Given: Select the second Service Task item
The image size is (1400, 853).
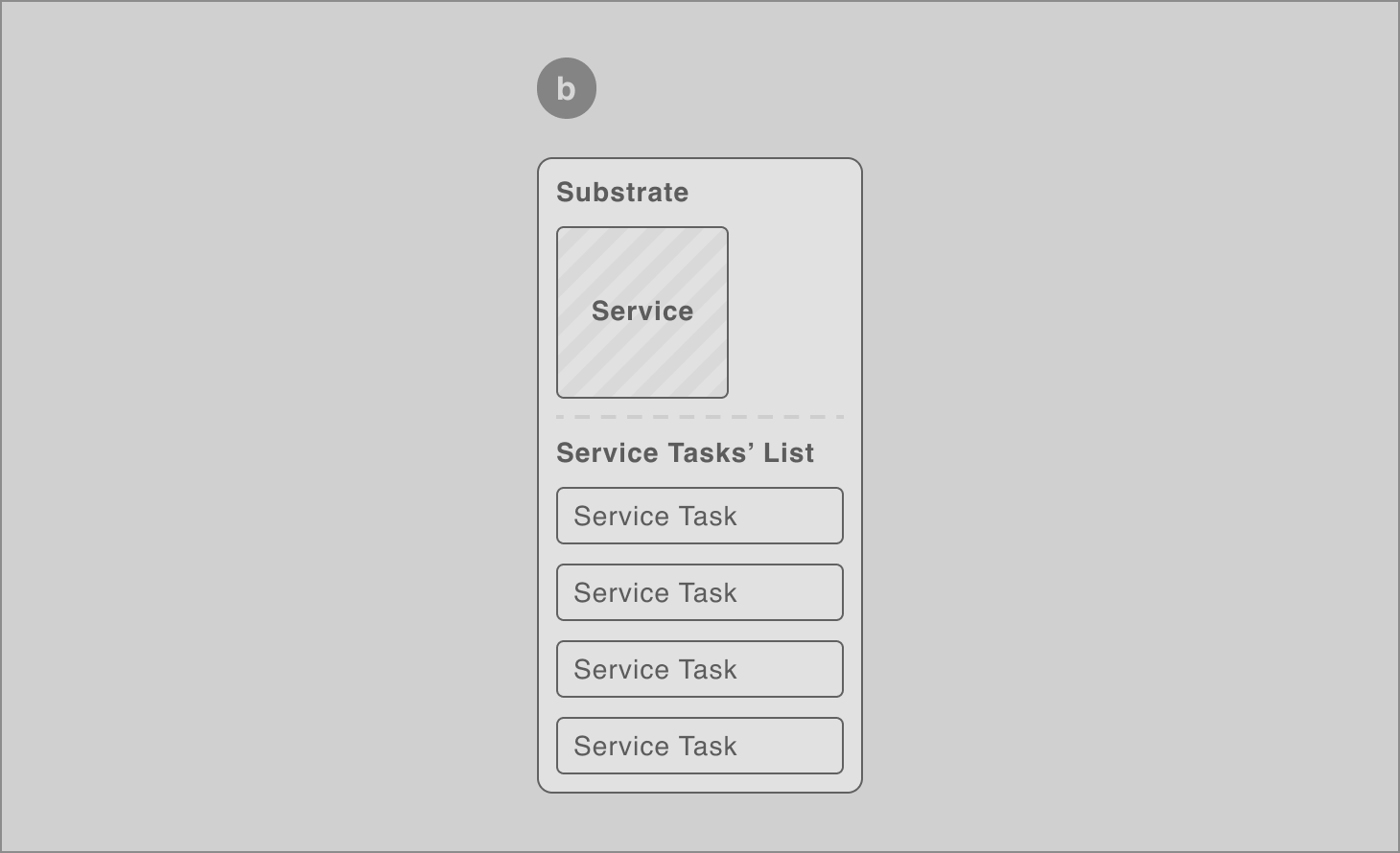Looking at the screenshot, I should click(700, 592).
